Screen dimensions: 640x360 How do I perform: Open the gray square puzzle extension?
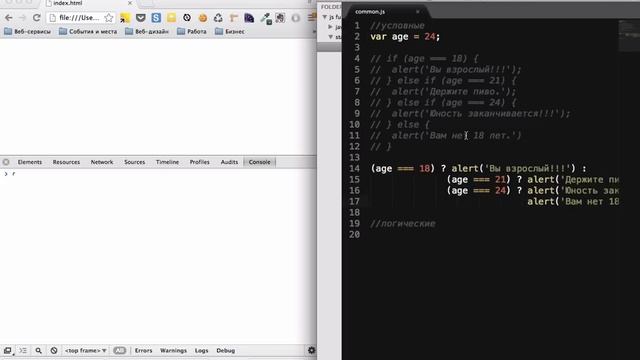pos(280,18)
